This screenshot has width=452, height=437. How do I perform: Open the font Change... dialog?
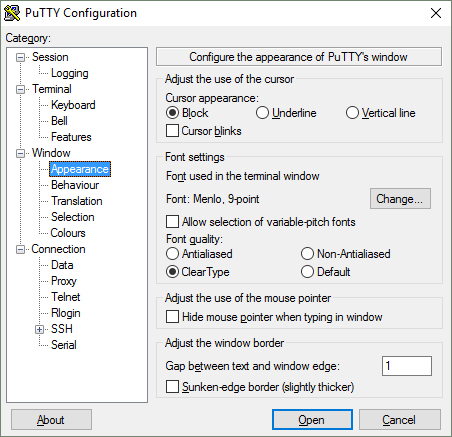[x=400, y=199]
